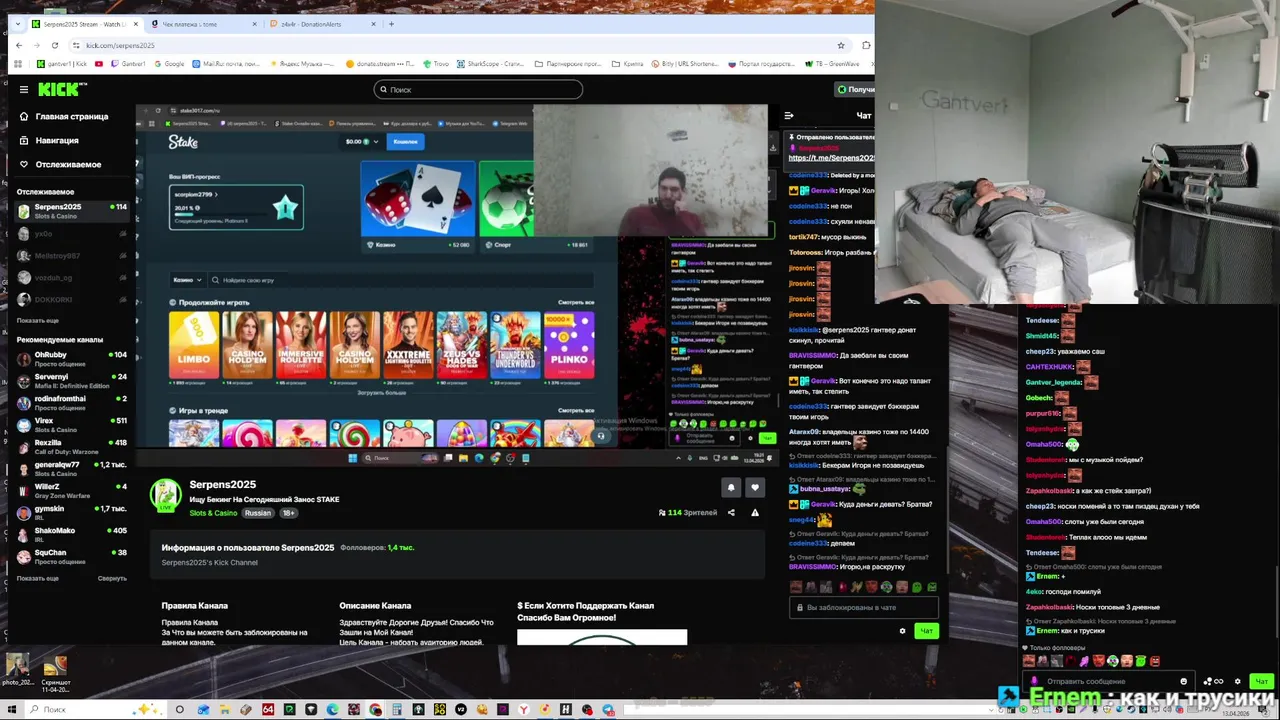Expand followed list with Показать еще
This screenshot has height=720, width=1280.
[37, 321]
